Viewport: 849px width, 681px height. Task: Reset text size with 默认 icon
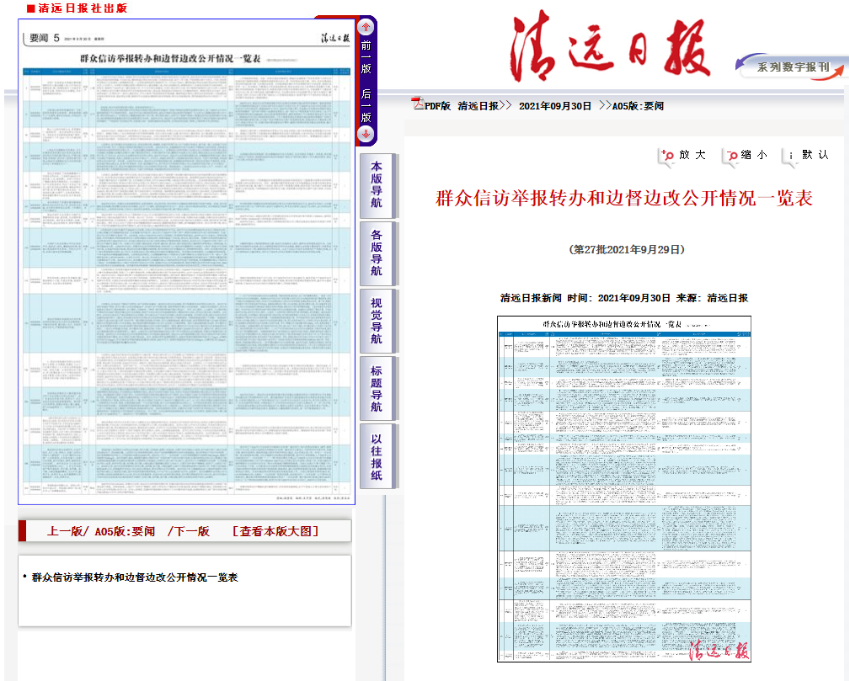790,156
